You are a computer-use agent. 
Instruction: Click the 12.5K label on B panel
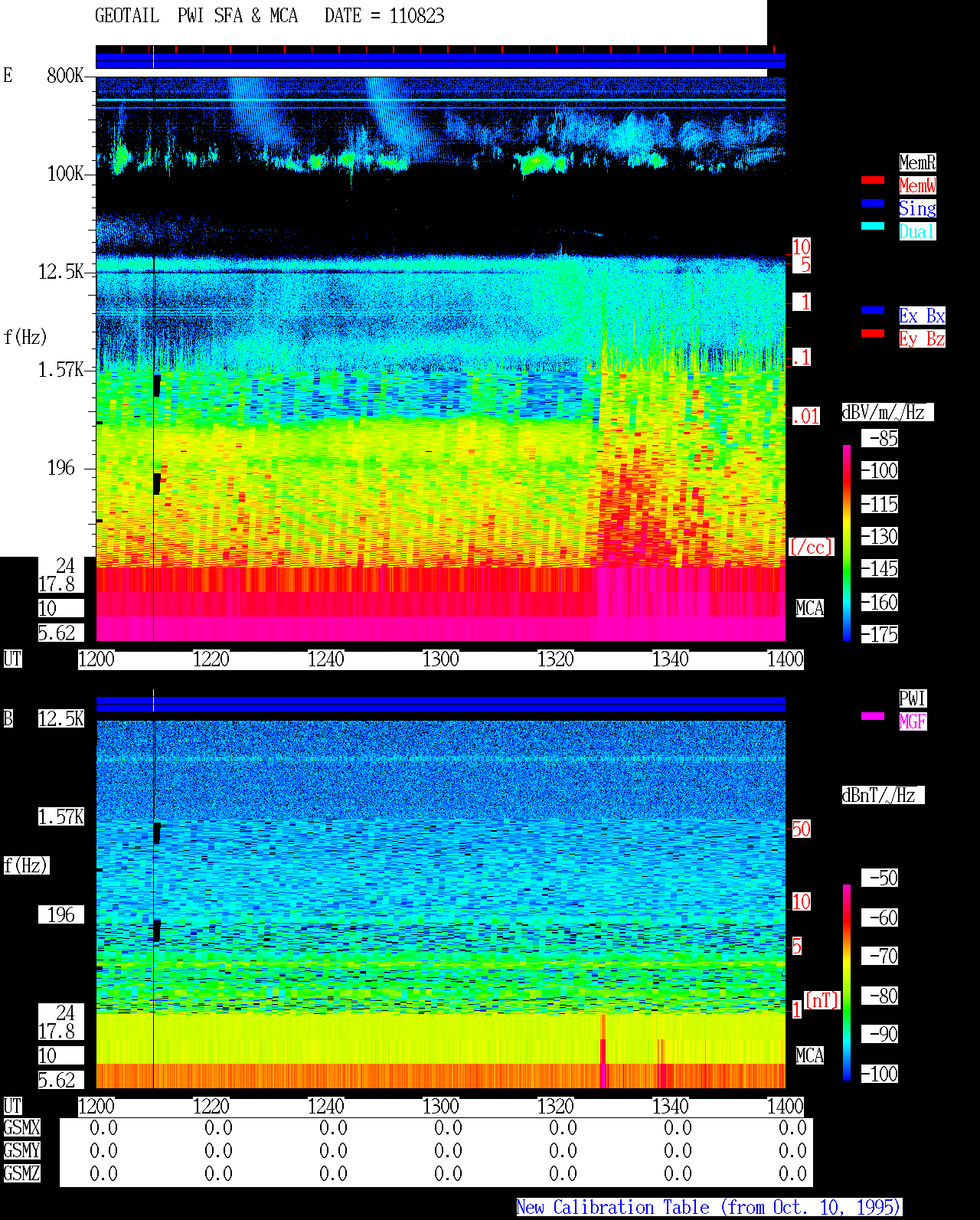coord(61,718)
